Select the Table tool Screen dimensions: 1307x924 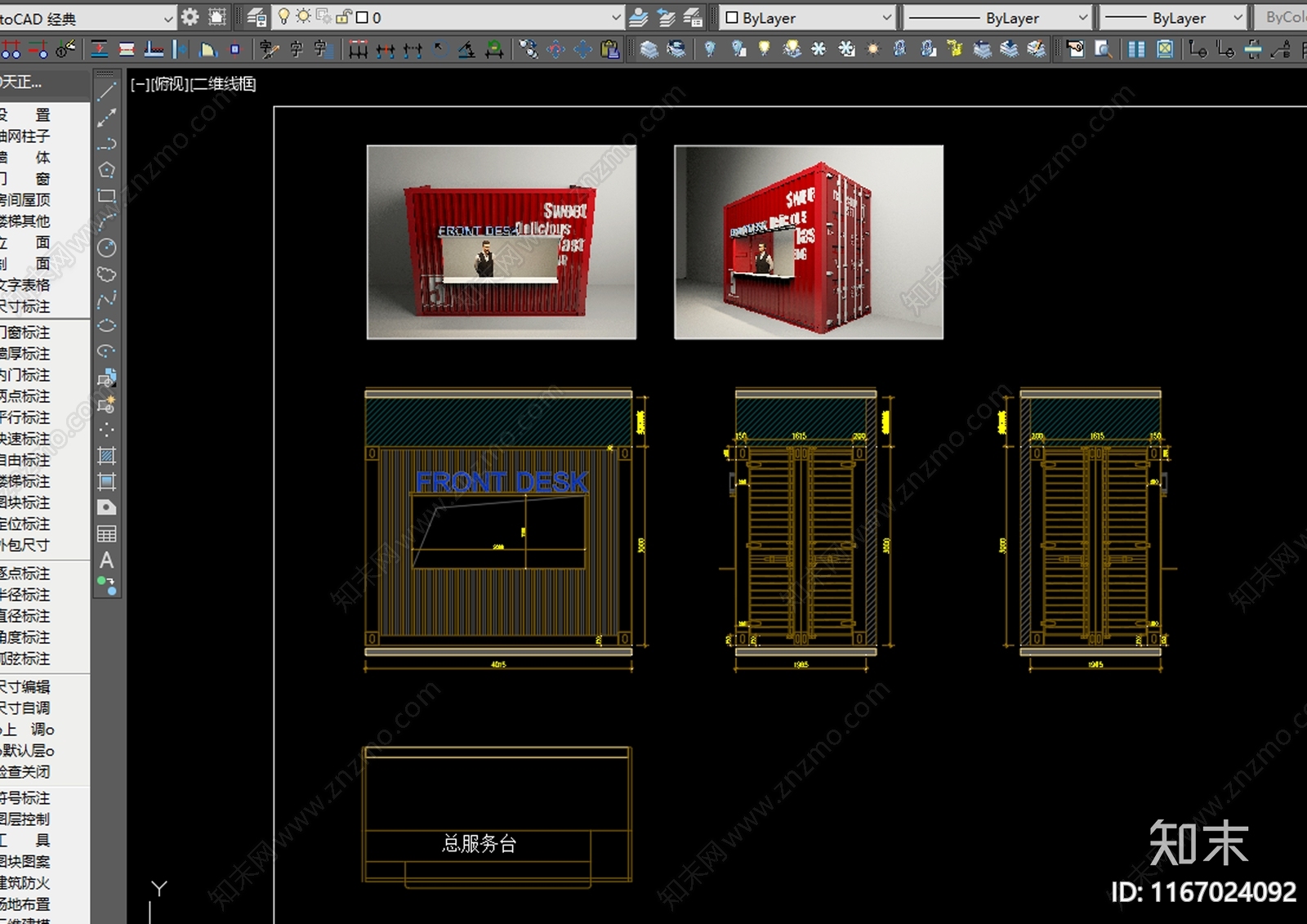coord(106,533)
